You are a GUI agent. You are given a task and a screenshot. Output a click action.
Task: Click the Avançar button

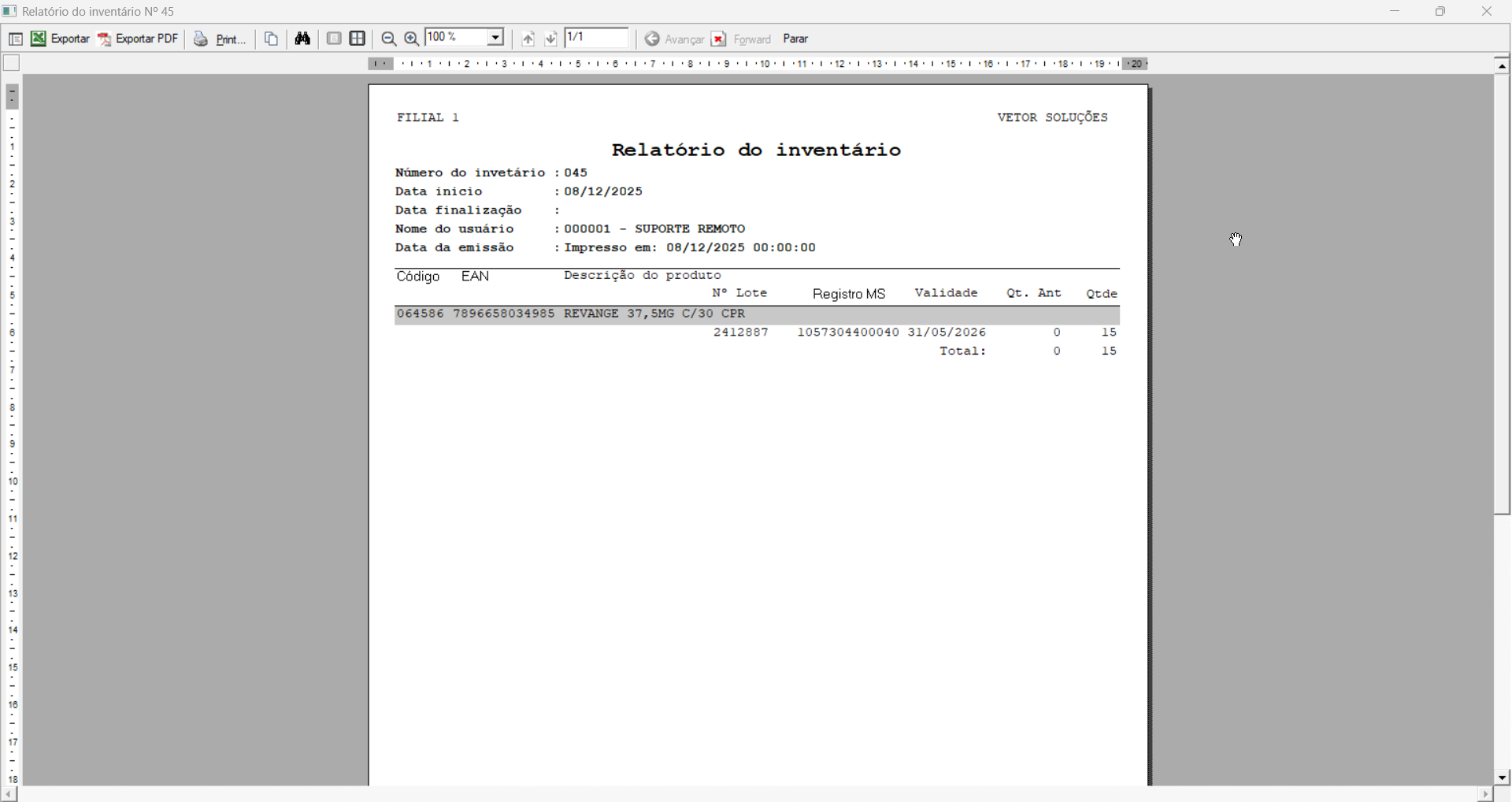[x=675, y=39]
